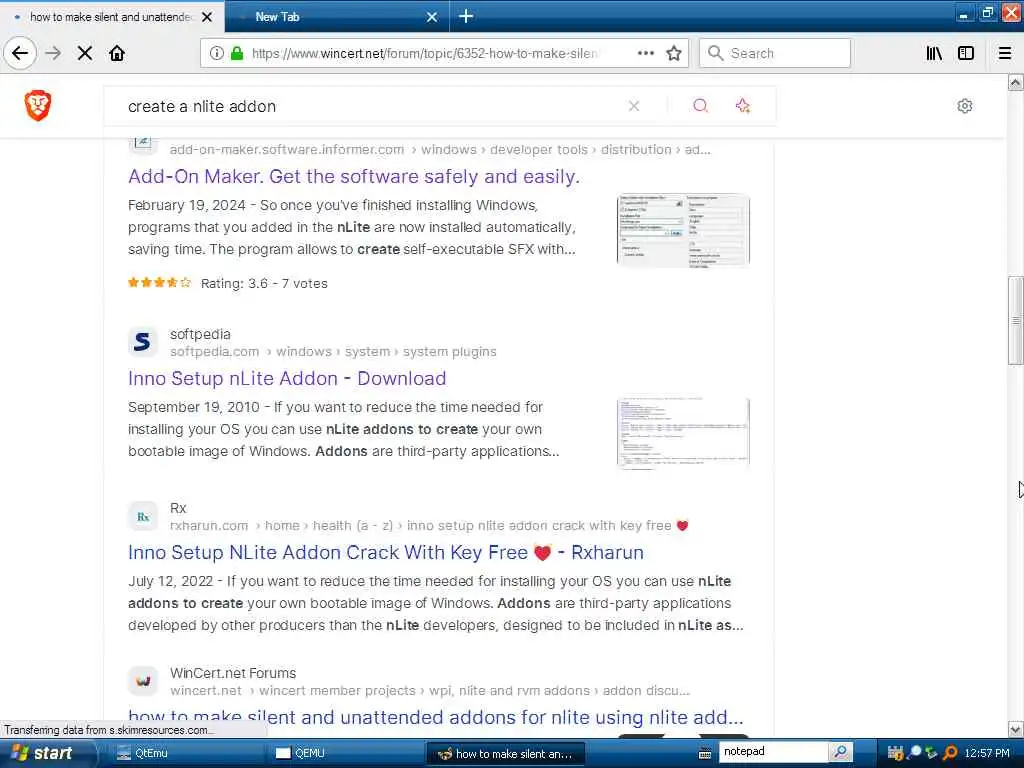The width and height of the screenshot is (1024, 768).
Task: Click the Brave AI sparkle icon
Action: point(743,106)
